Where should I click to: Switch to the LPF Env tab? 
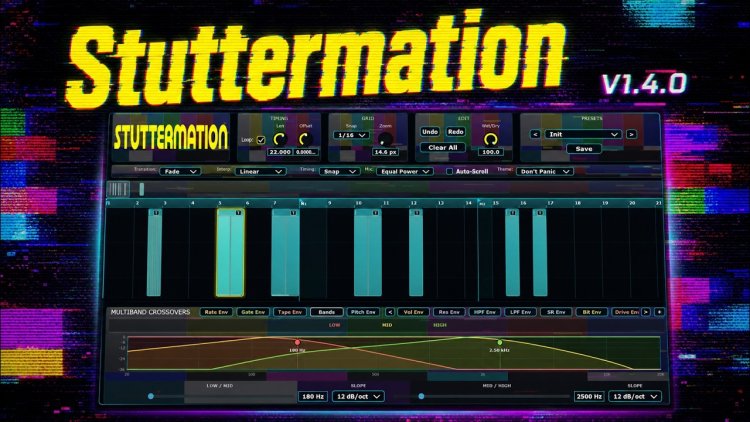pyautogui.click(x=520, y=312)
